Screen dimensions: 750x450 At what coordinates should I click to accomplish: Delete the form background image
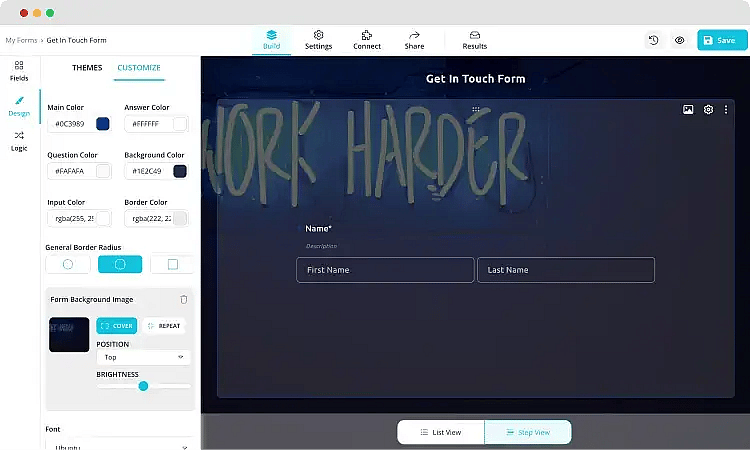[184, 299]
